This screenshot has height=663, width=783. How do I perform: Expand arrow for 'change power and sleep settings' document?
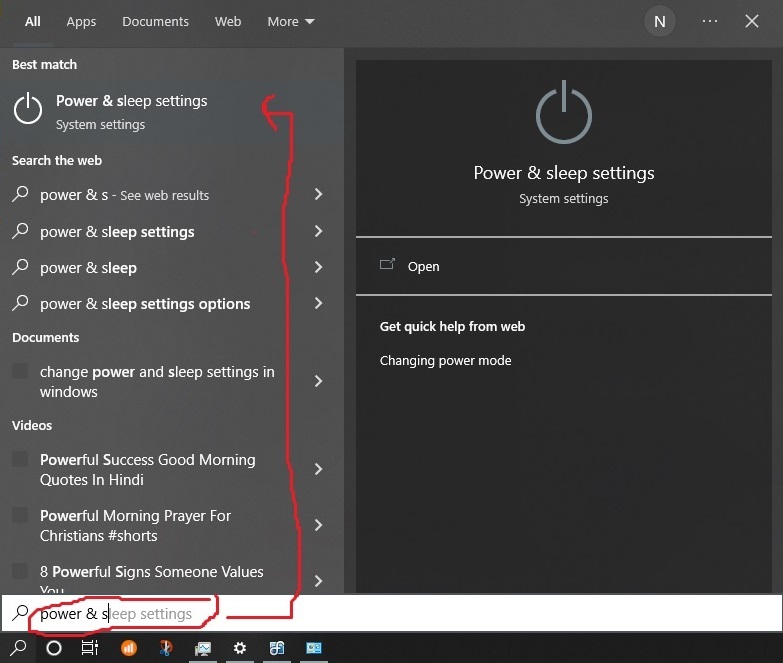pos(319,381)
